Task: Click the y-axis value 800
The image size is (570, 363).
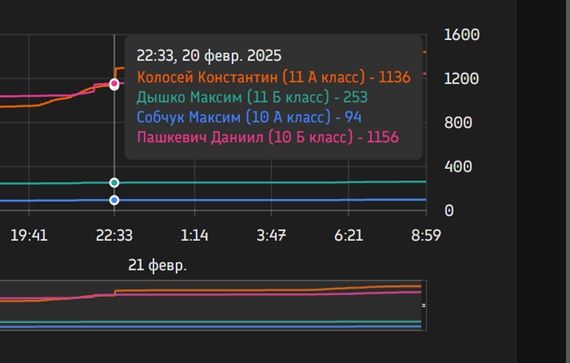Action: pyautogui.click(x=458, y=122)
